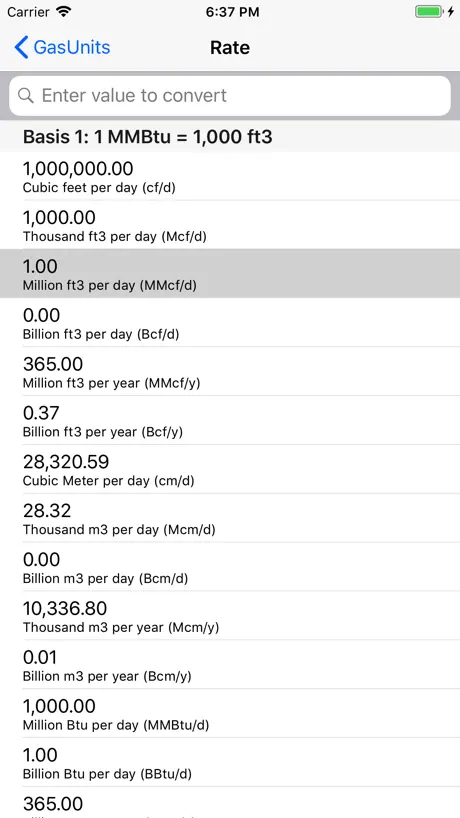Image resolution: width=460 pixels, height=818 pixels.
Task: Select Thousand m3 per day (Mcm/d) row
Action: tap(230, 518)
